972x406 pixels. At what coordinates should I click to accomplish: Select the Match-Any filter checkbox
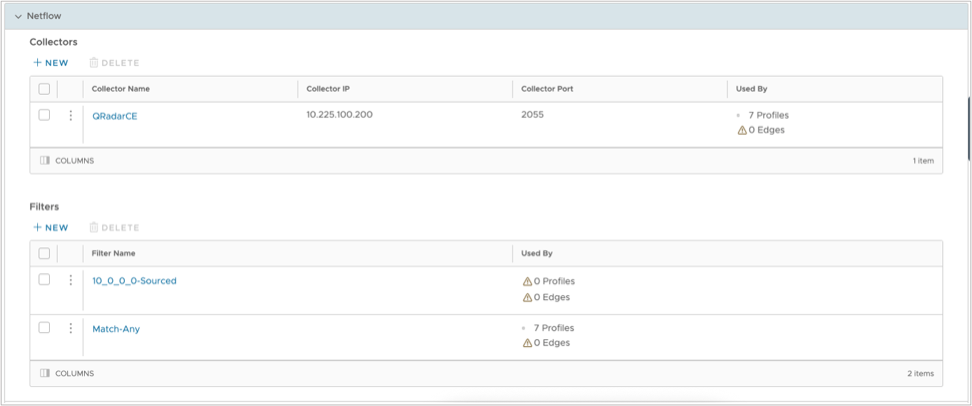44,327
